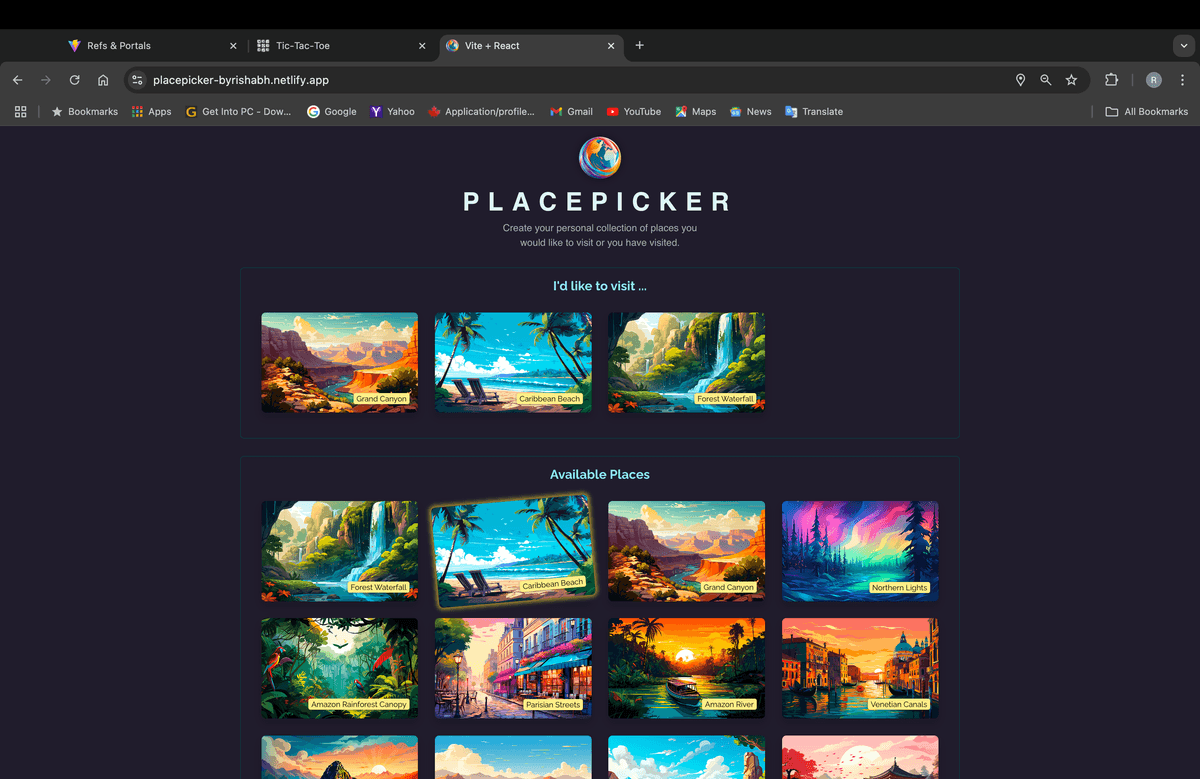Open the browser extensions puzzle icon
1200x779 pixels.
click(1111, 80)
